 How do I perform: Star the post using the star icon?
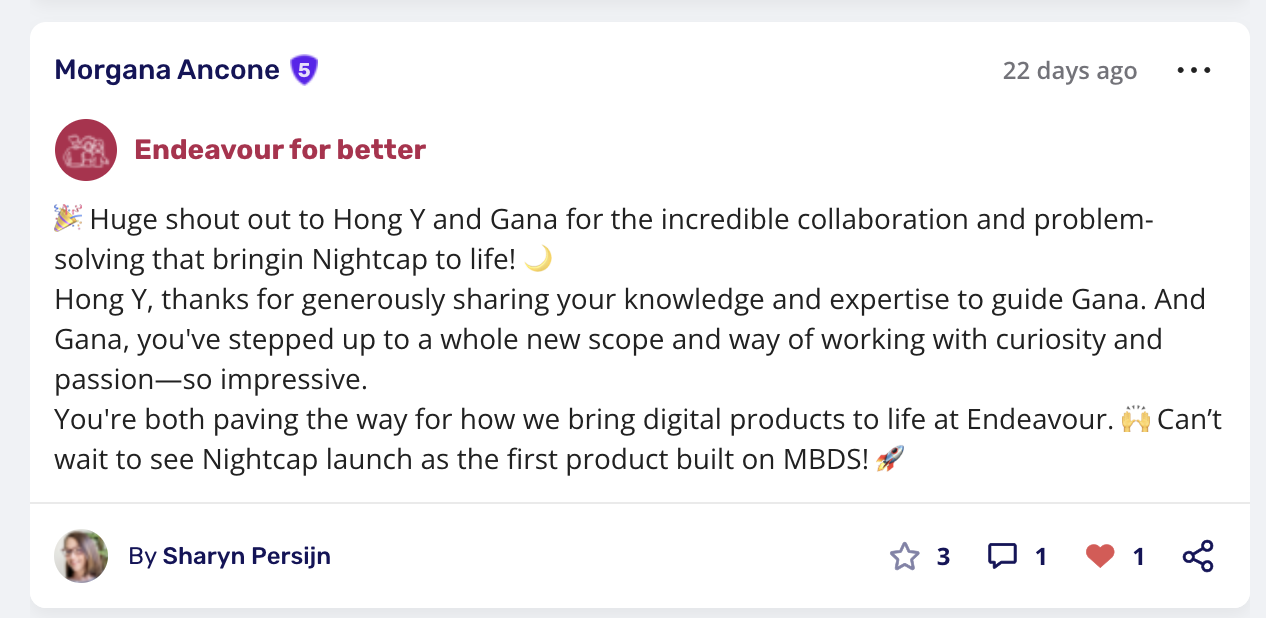(x=904, y=556)
